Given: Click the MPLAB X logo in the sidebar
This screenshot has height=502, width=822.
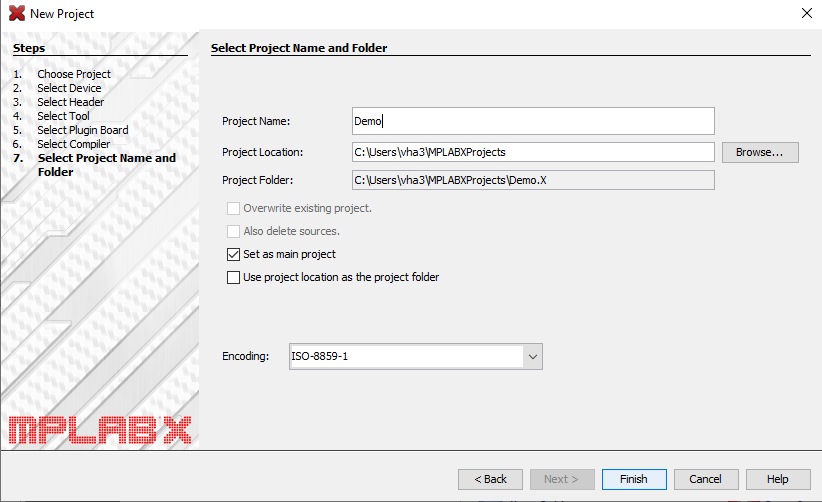Looking at the screenshot, I should pos(99,428).
